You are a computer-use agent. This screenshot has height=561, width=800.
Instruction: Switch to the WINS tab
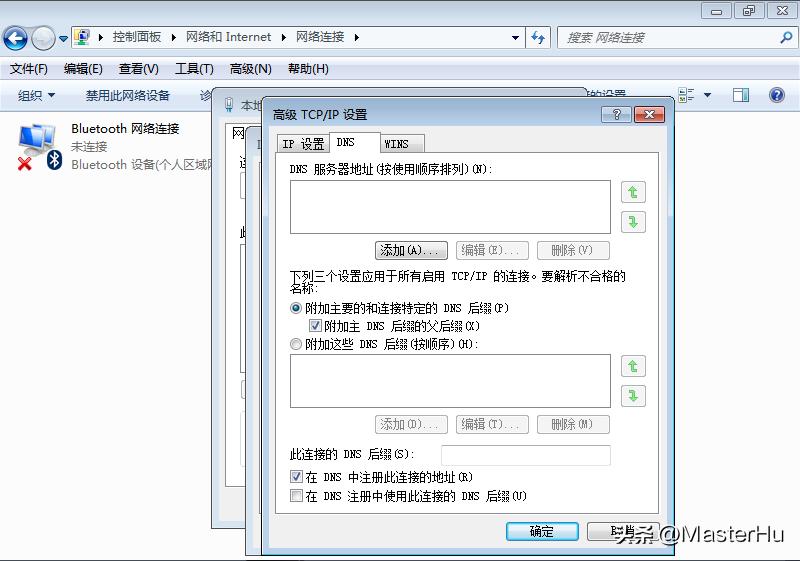click(402, 144)
